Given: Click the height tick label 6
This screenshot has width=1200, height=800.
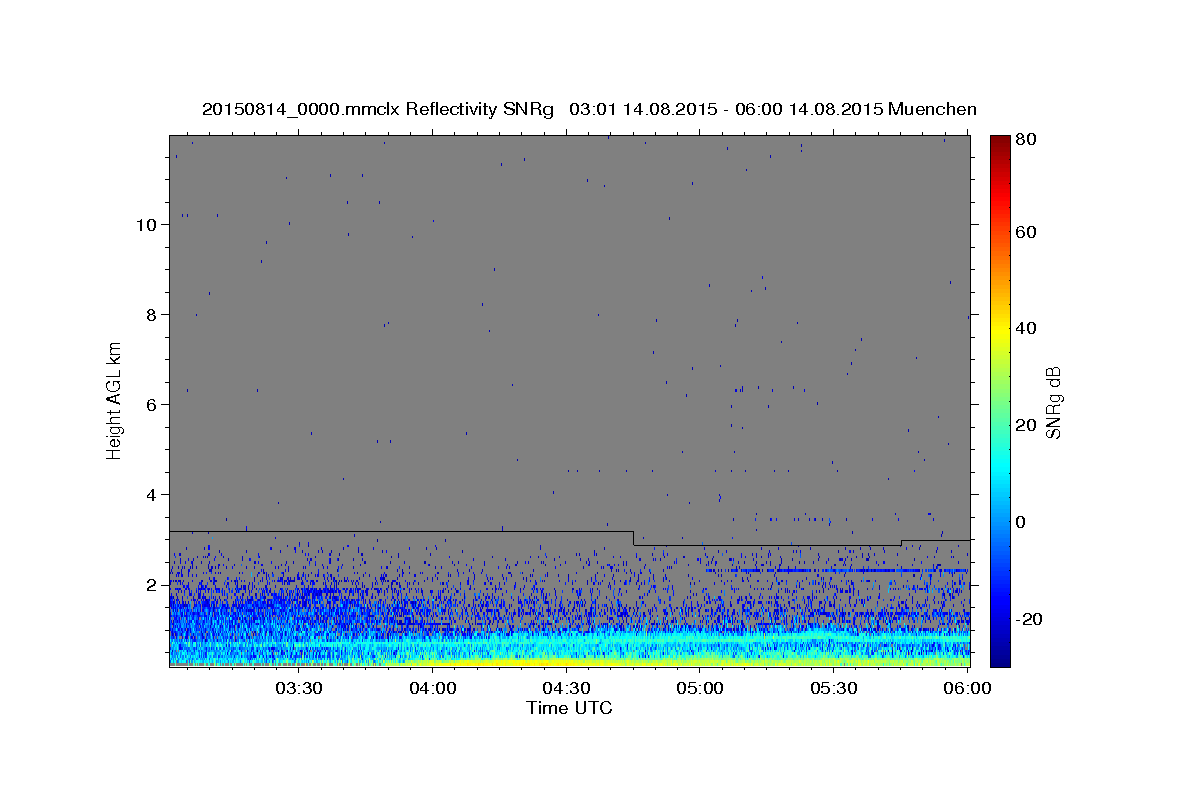Looking at the screenshot, I should [152, 404].
